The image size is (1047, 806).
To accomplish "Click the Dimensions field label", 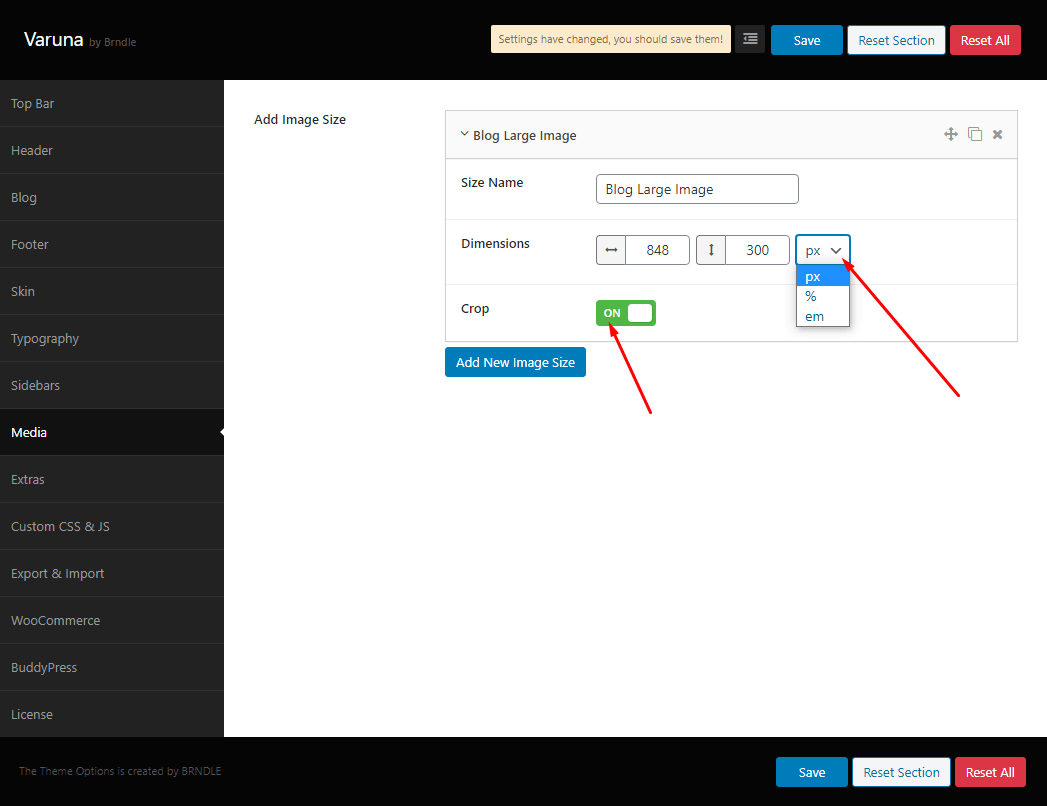I will (495, 244).
